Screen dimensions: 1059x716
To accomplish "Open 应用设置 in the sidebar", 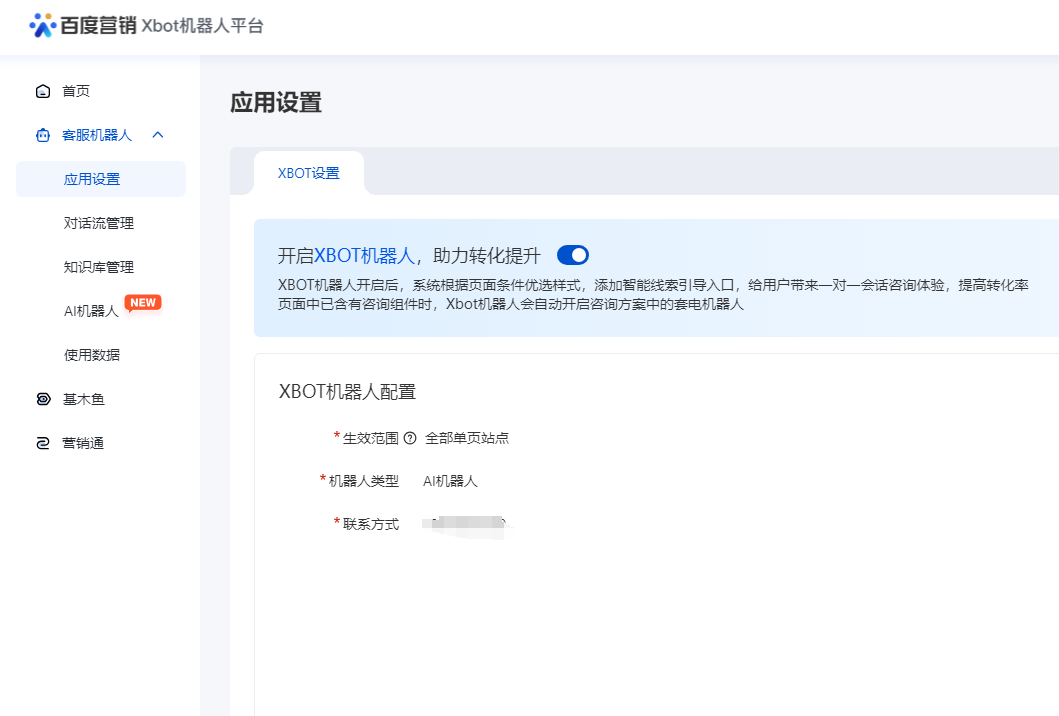I will 101,179.
